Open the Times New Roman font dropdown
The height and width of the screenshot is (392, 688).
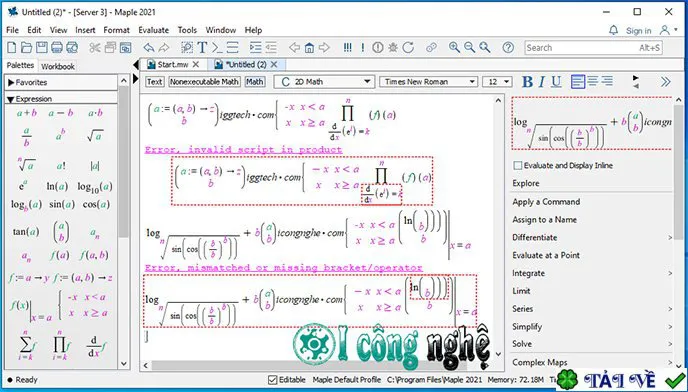tap(428, 82)
